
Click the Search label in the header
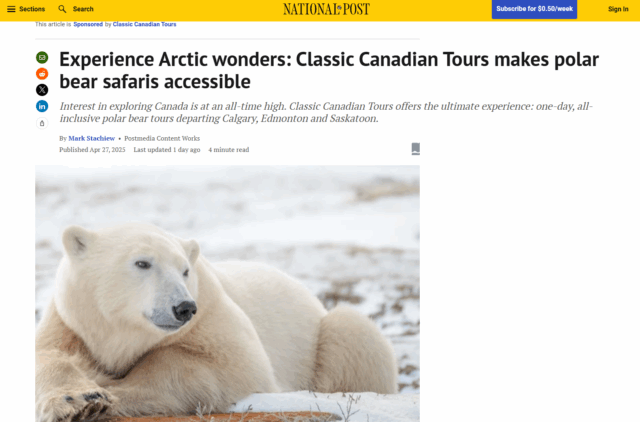click(x=83, y=9)
